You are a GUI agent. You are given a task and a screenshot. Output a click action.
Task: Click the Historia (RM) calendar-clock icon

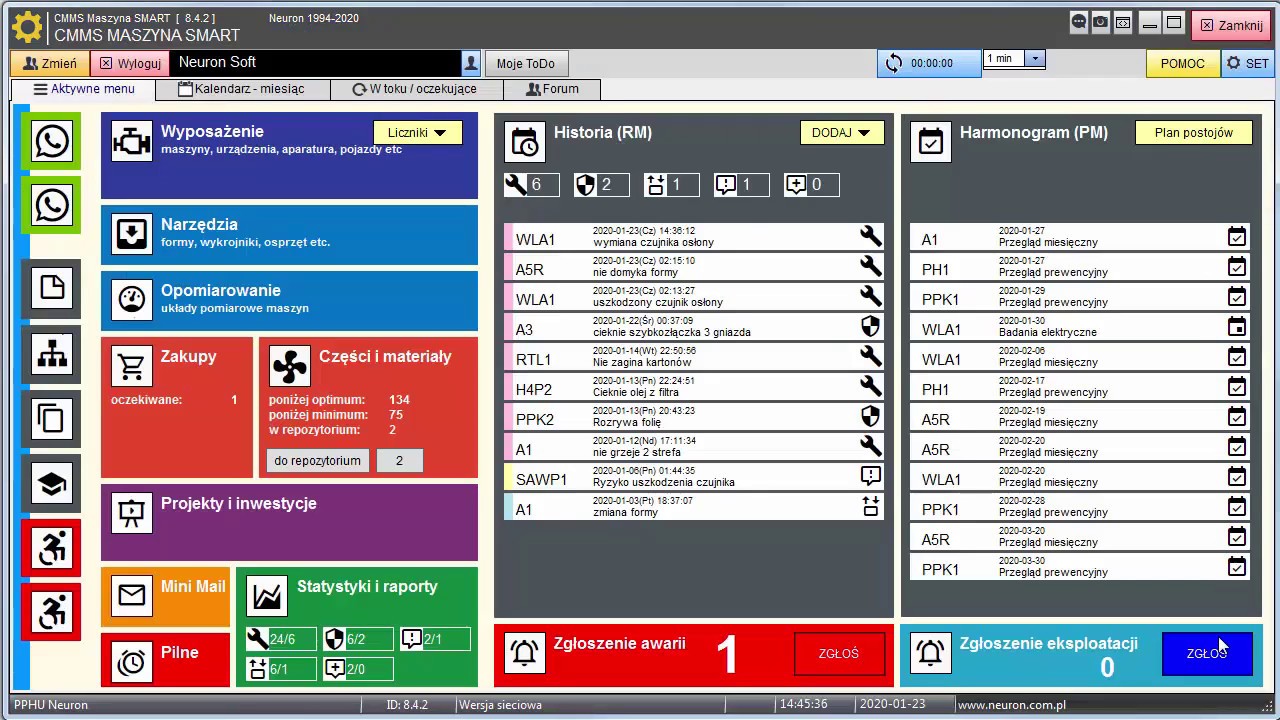coord(525,142)
